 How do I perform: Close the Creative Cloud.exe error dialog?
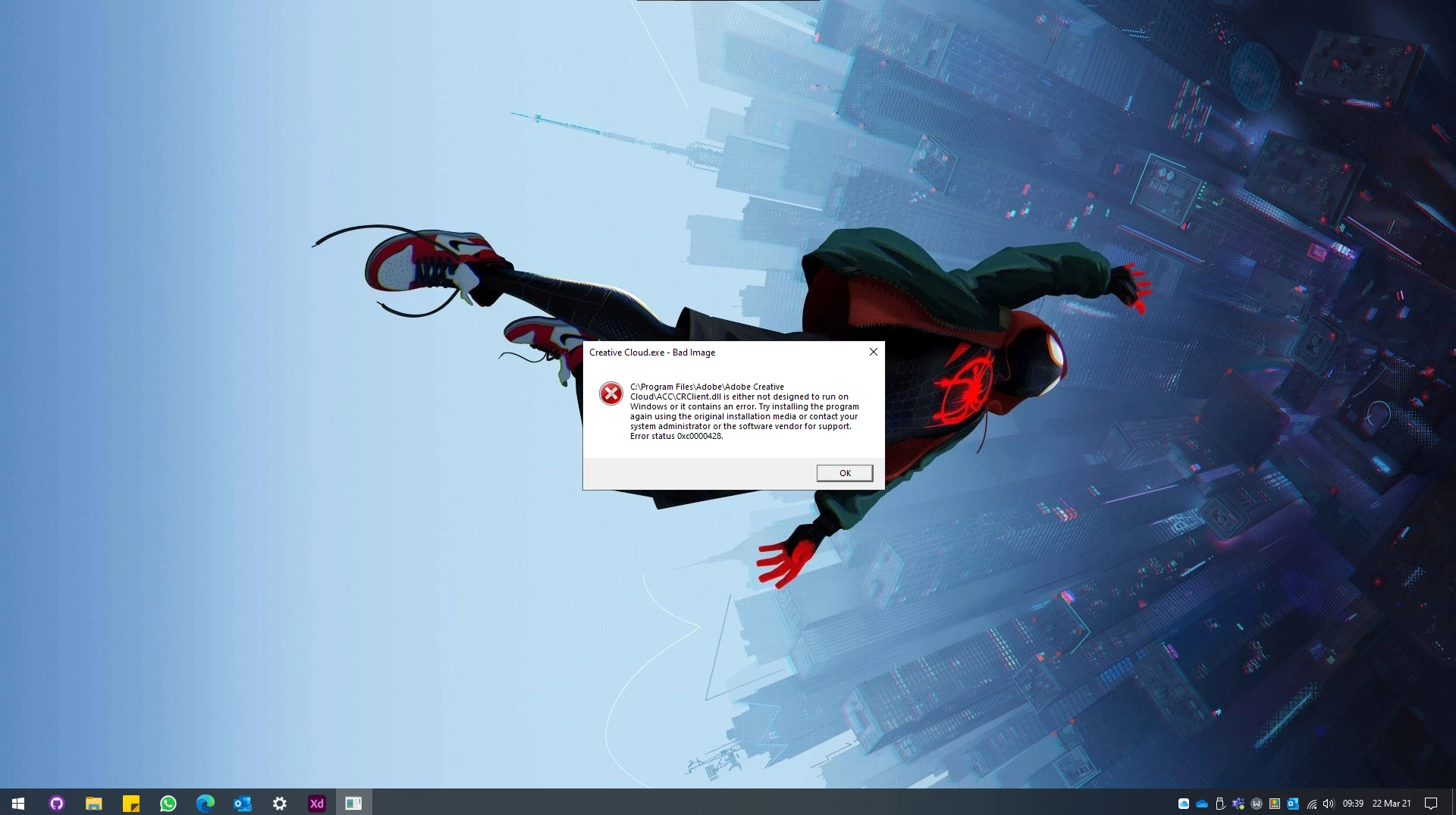point(873,352)
